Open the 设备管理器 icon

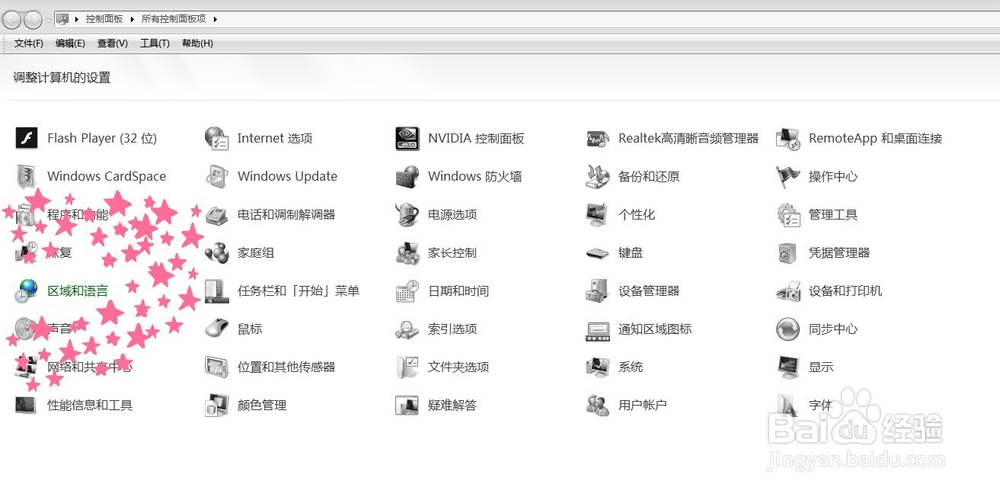tap(598, 291)
